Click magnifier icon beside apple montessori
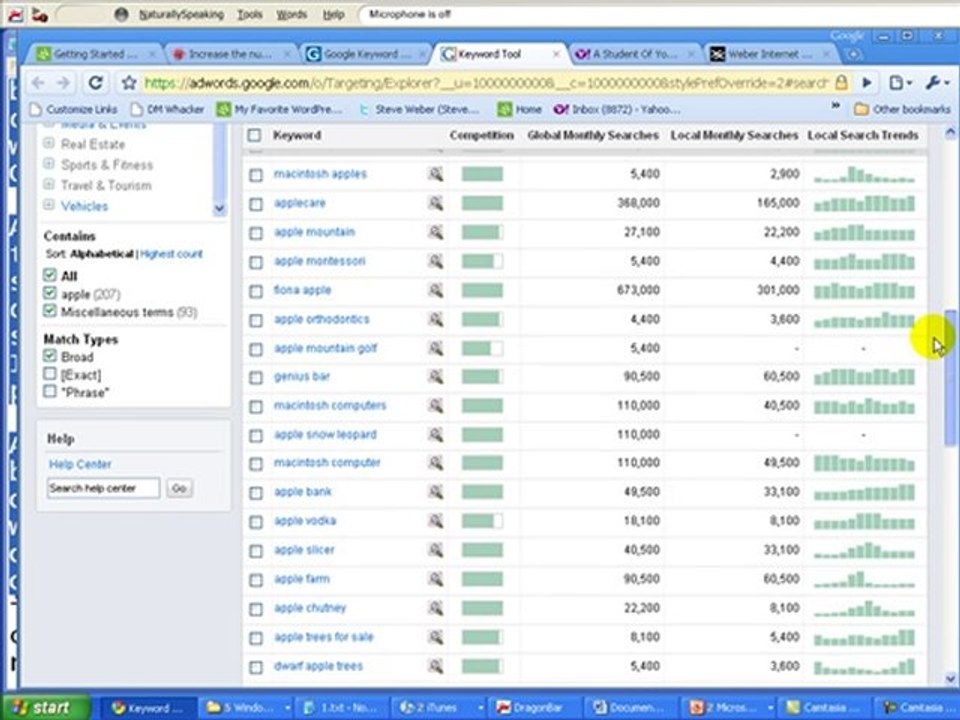The image size is (960, 720). [x=435, y=261]
